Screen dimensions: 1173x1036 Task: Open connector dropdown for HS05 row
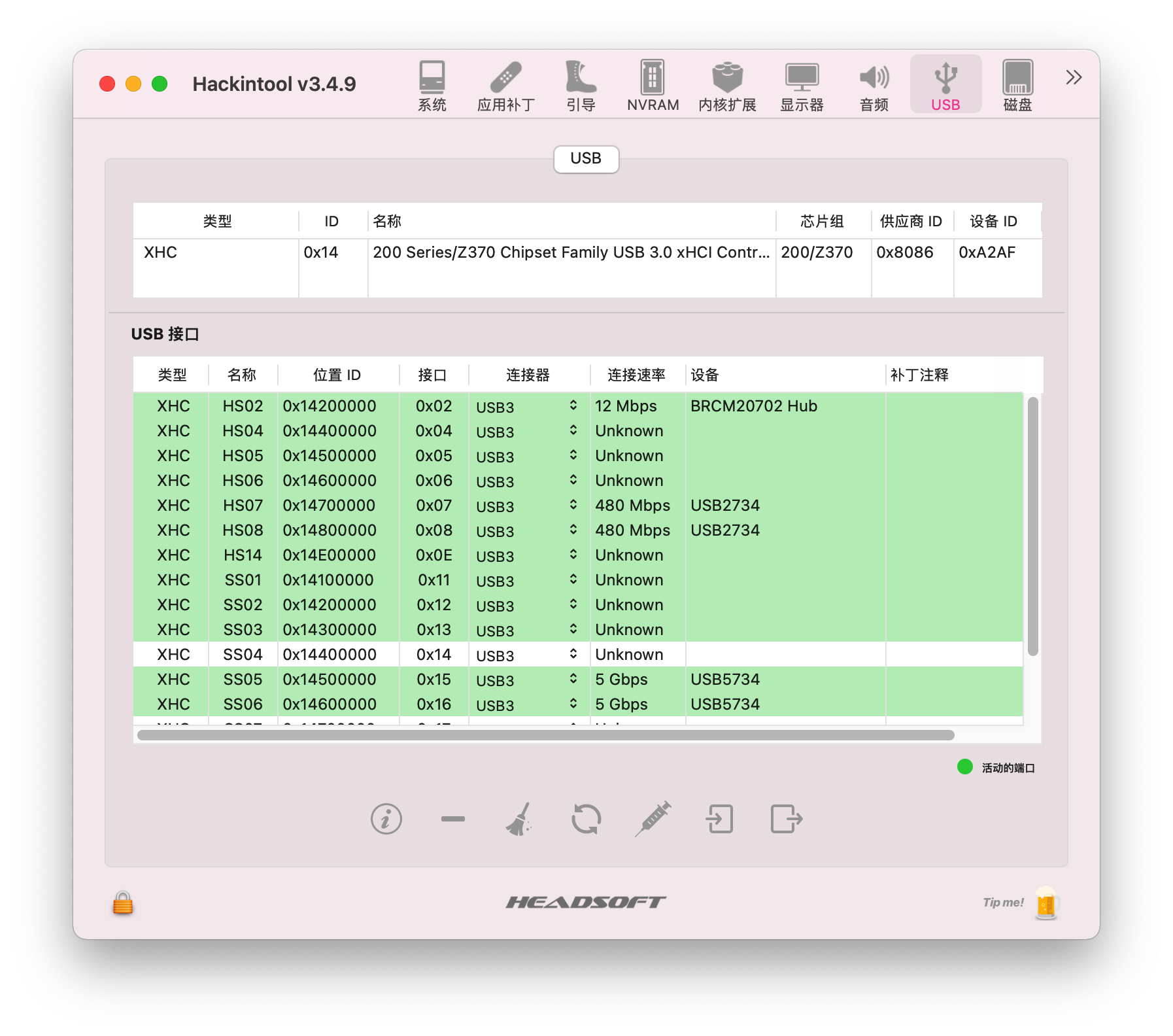527,456
